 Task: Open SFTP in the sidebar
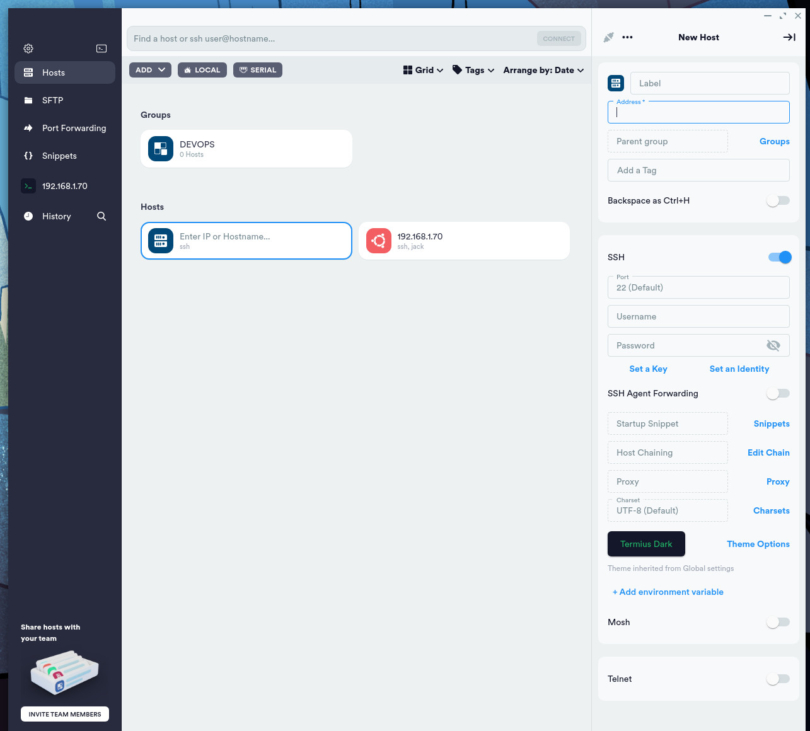point(53,100)
